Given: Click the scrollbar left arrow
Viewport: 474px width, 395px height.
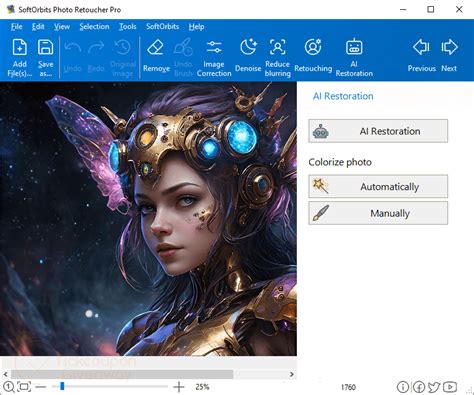Looking at the screenshot, I should tap(5, 374).
